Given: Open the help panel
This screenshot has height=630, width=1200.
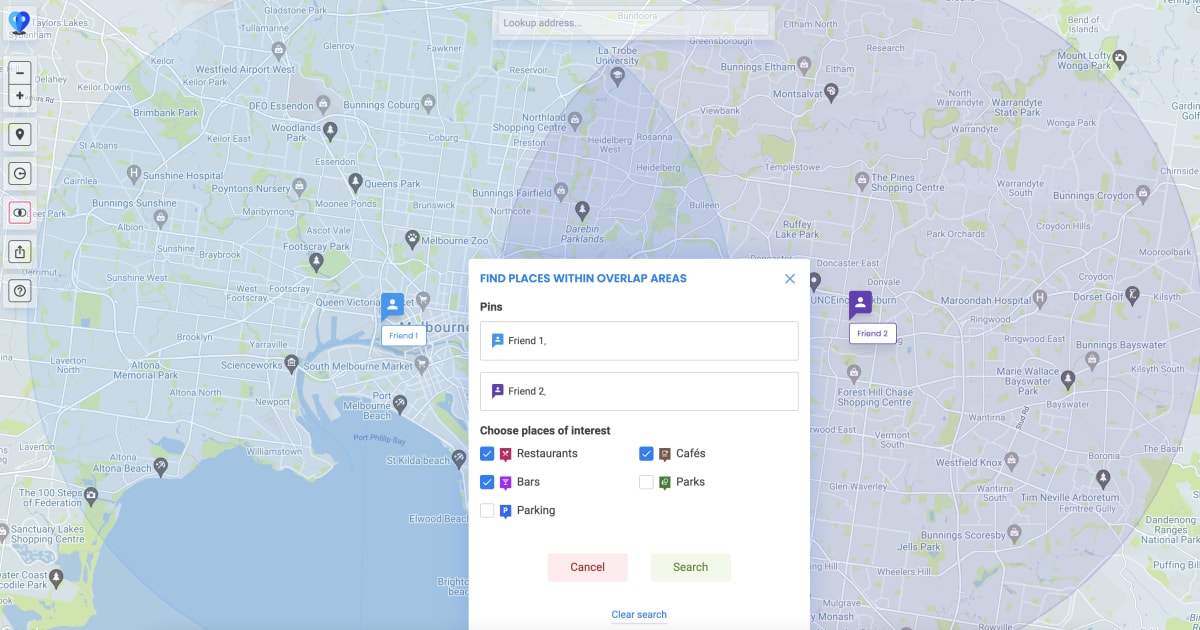Looking at the screenshot, I should coord(19,290).
